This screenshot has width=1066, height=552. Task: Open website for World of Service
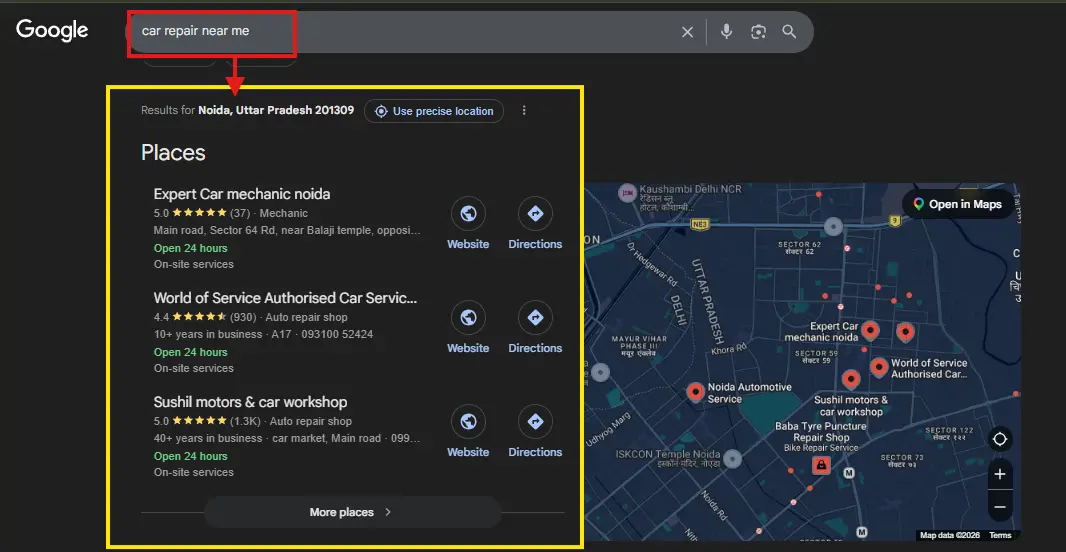click(x=468, y=328)
